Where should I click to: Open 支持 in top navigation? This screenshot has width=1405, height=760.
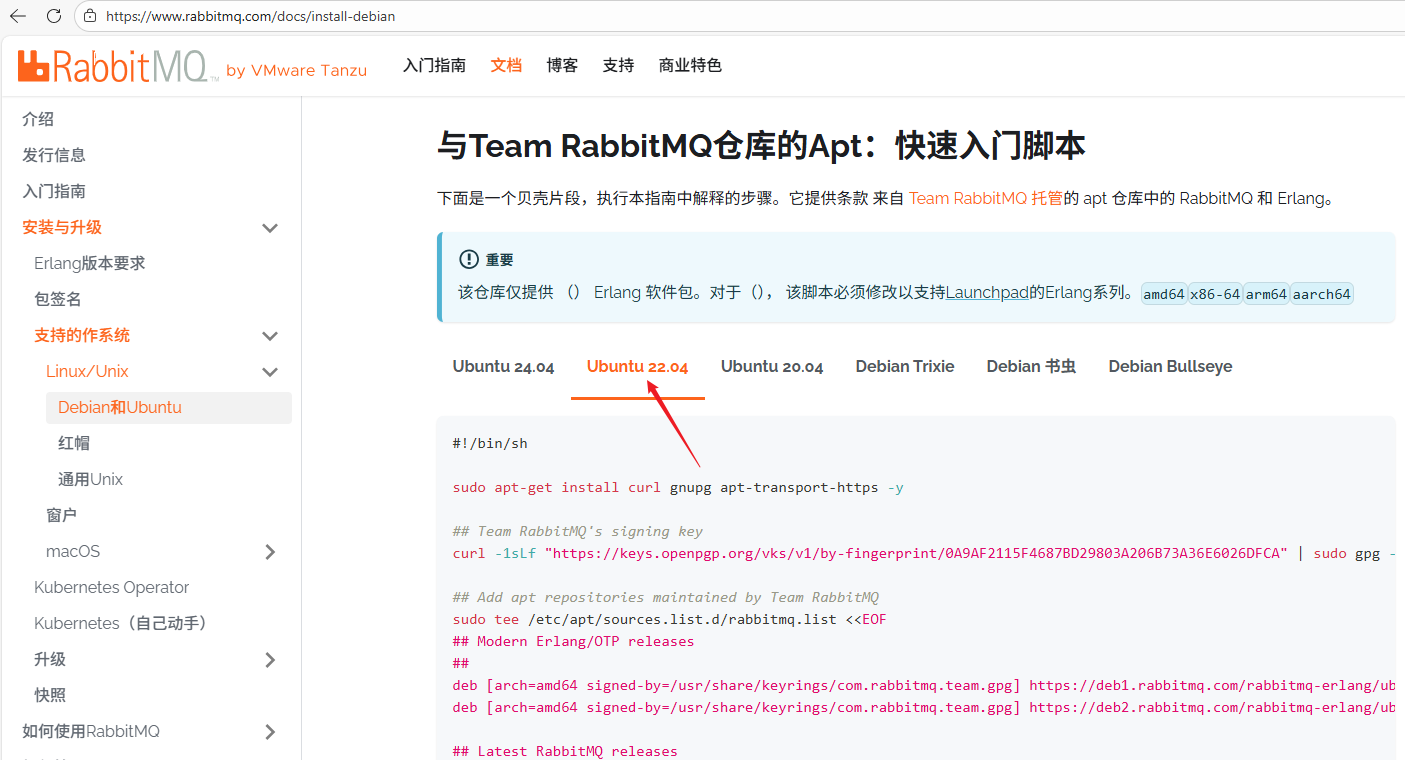(x=618, y=65)
